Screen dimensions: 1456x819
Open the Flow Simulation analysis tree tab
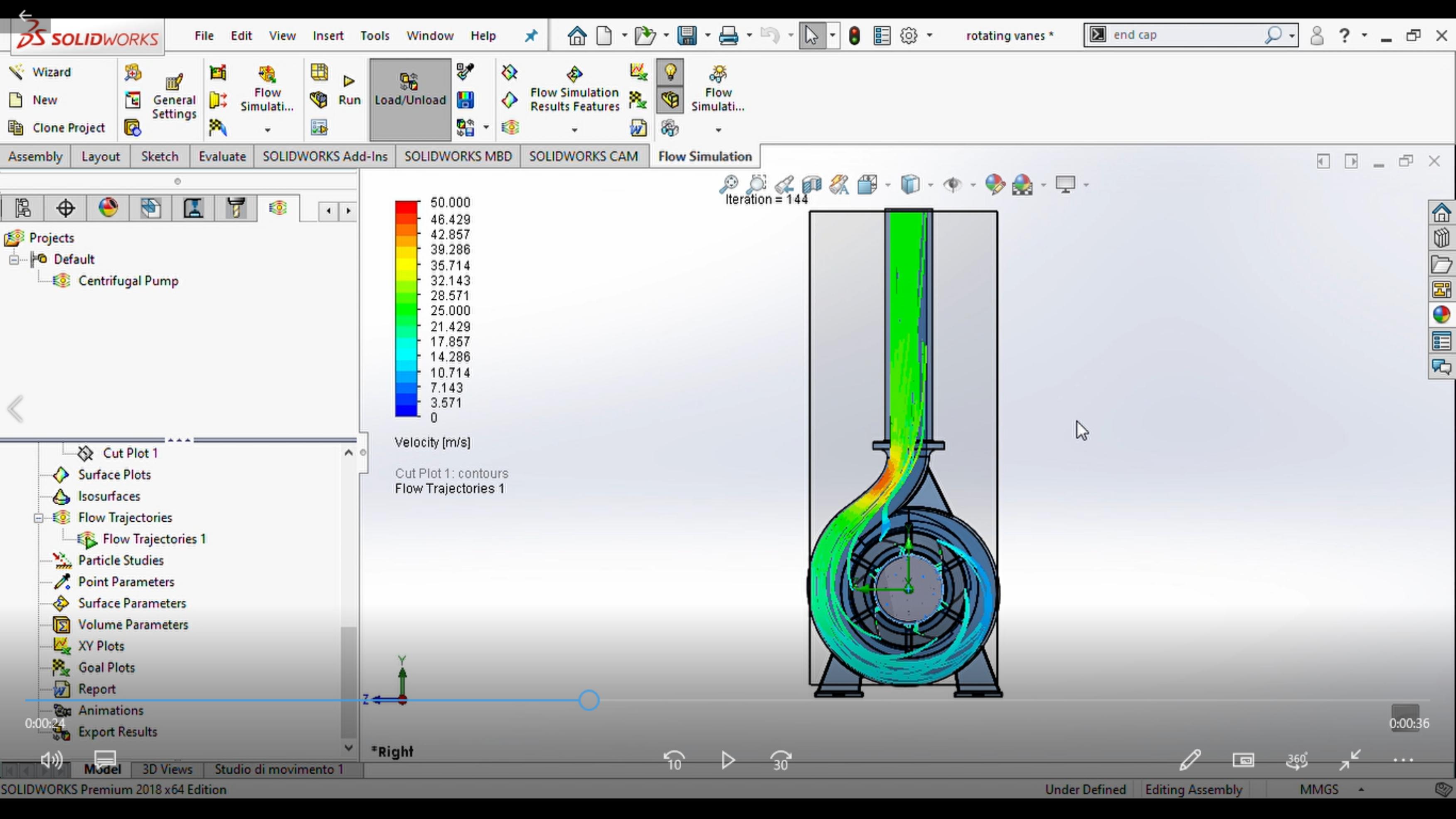point(278,208)
